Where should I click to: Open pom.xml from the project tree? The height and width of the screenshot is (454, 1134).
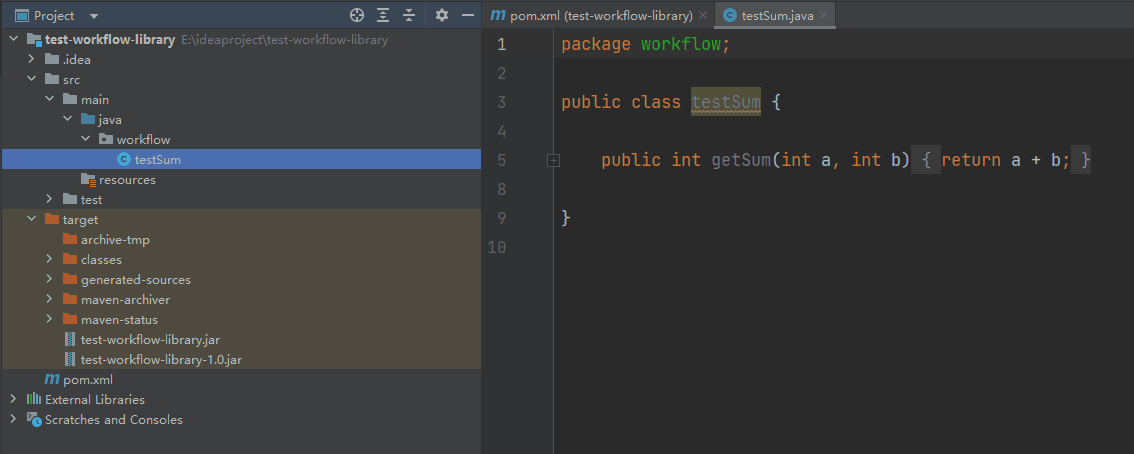[x=87, y=380]
